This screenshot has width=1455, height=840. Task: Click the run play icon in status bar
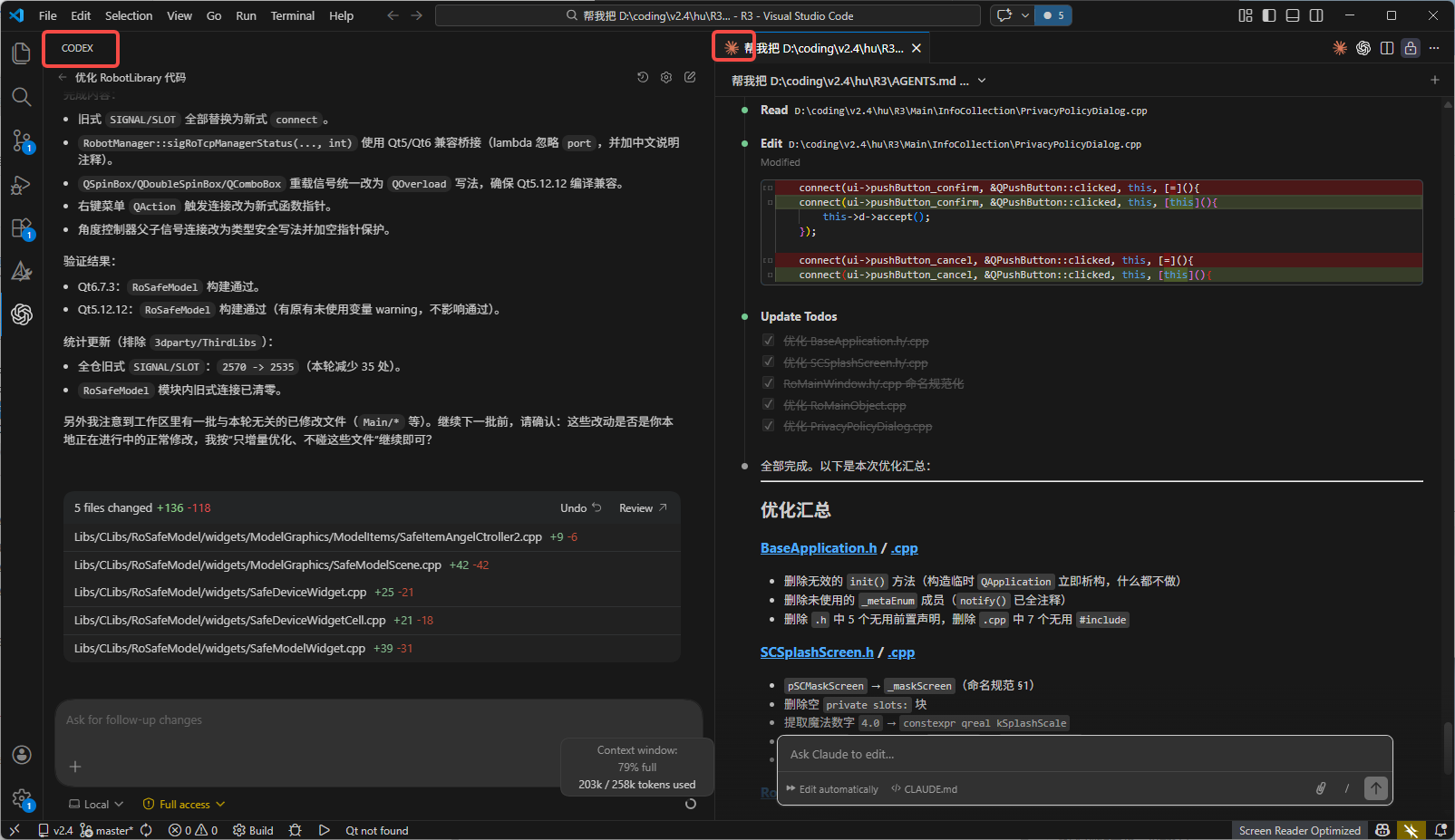324,830
